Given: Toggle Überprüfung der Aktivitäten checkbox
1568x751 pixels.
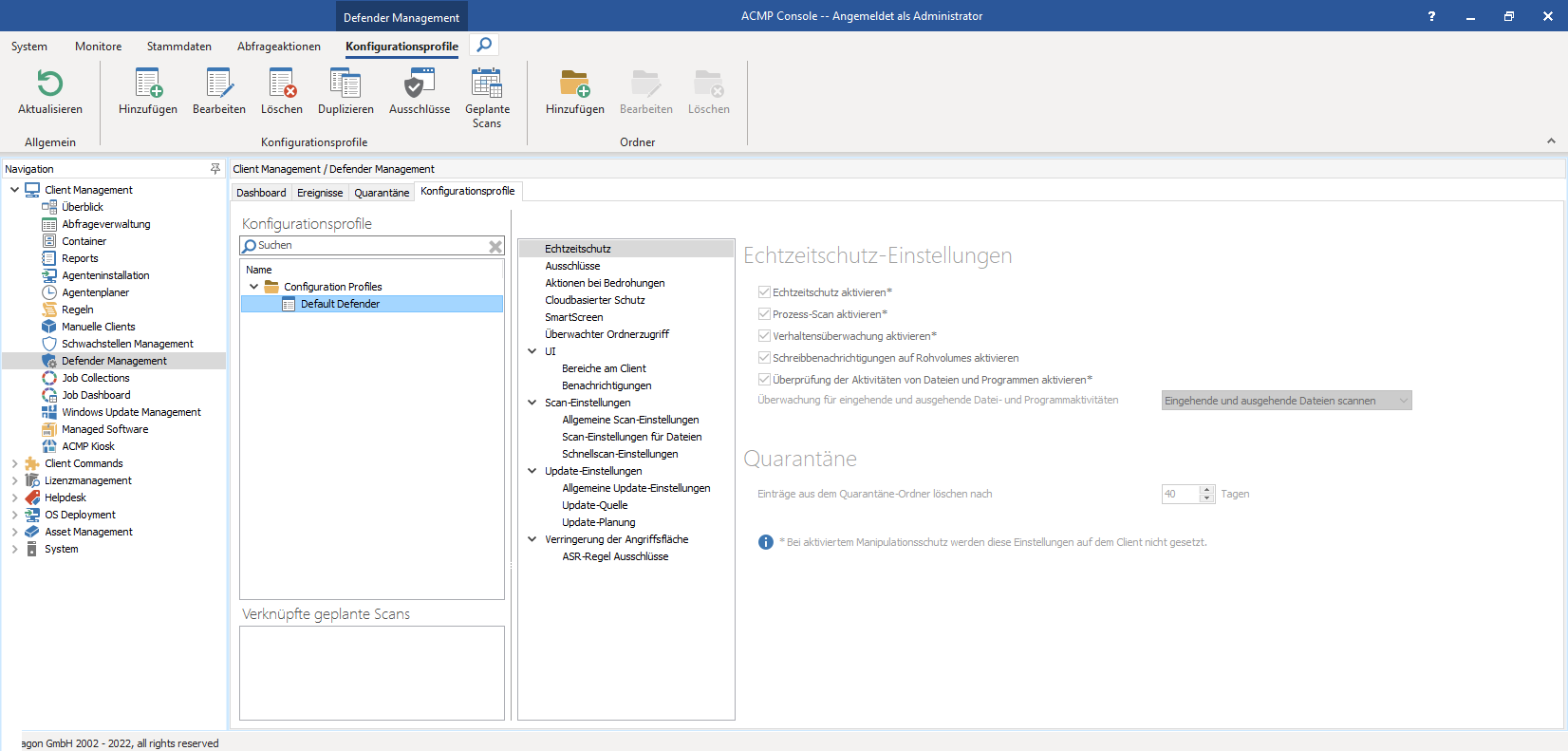Looking at the screenshot, I should pos(764,380).
